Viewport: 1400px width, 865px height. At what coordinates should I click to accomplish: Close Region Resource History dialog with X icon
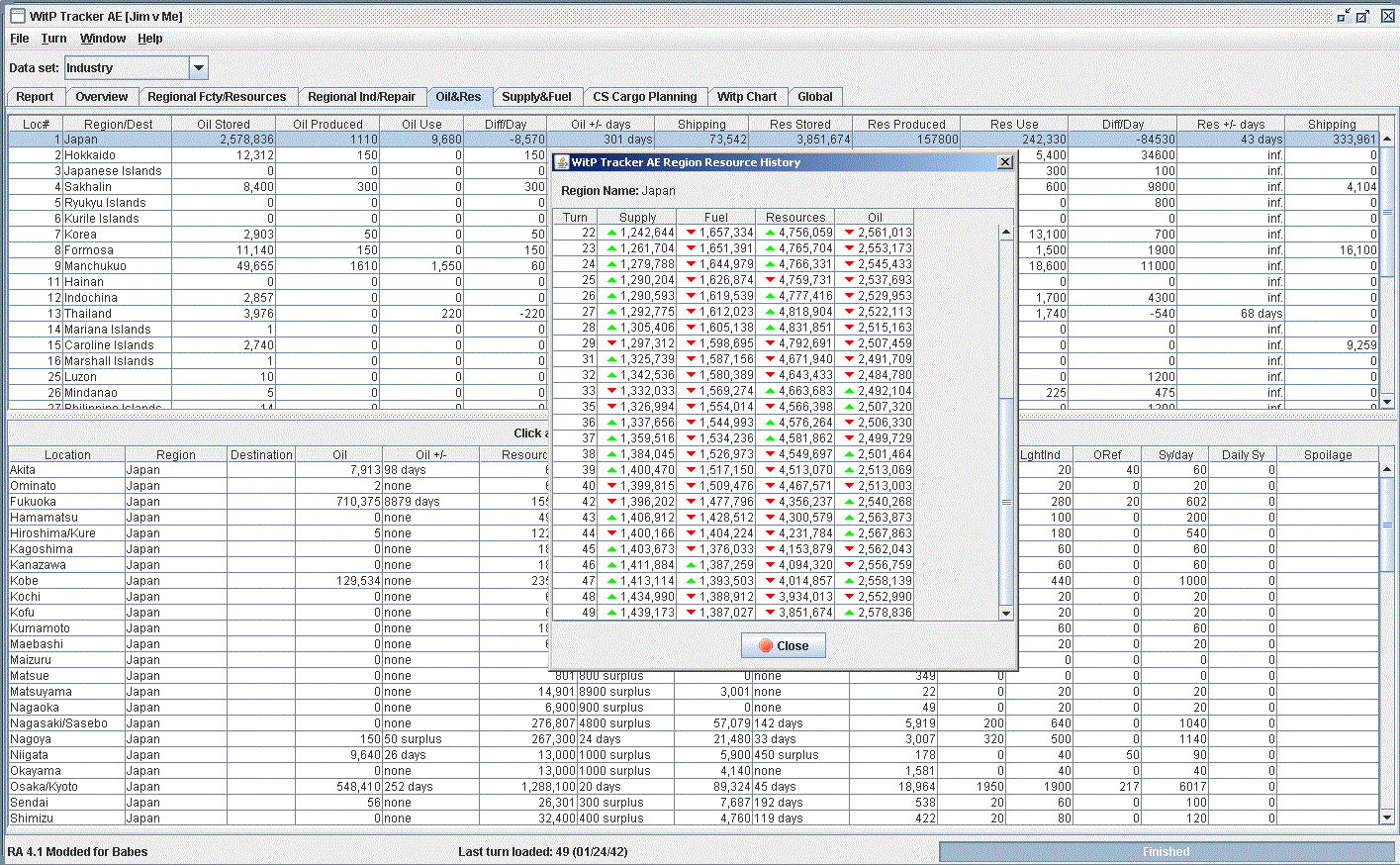pyautogui.click(x=1005, y=162)
